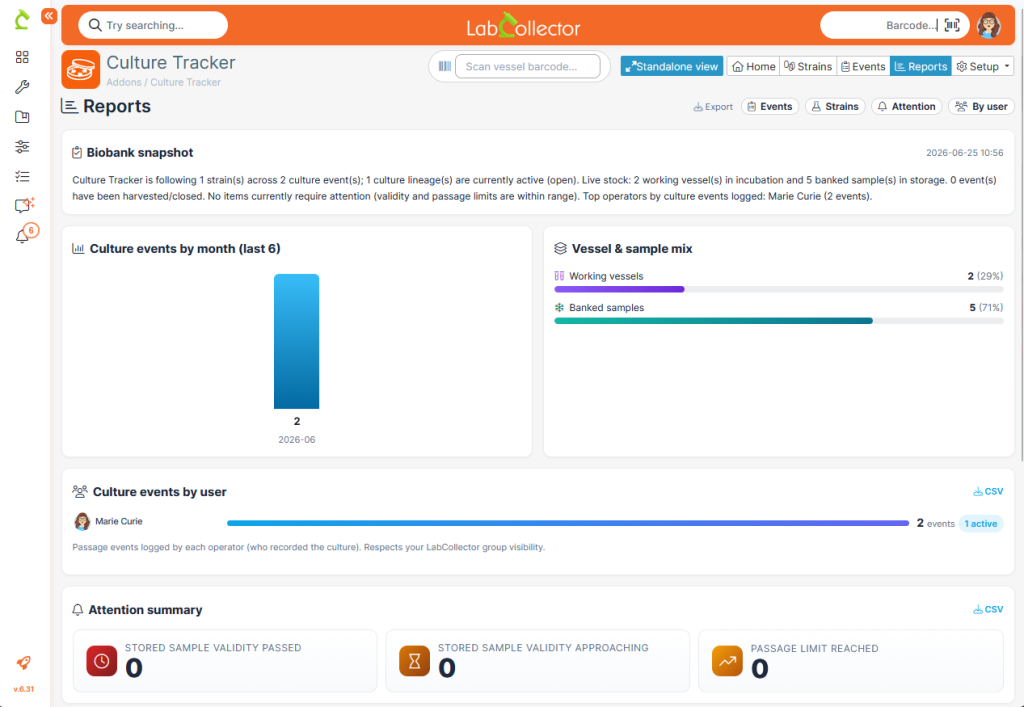Click the 2026-06-25 10:56 timestamp
The width and height of the screenshot is (1024, 707).
tap(965, 153)
